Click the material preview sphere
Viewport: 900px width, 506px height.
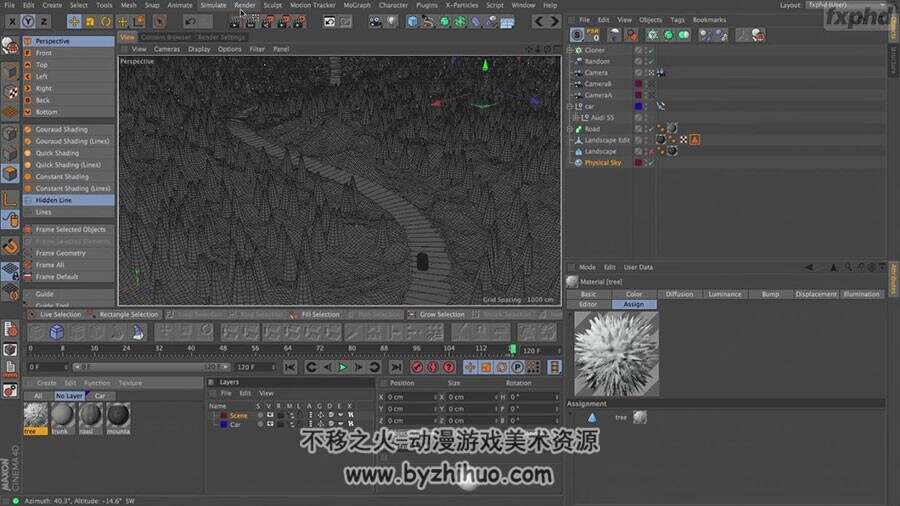pyautogui.click(x=616, y=354)
